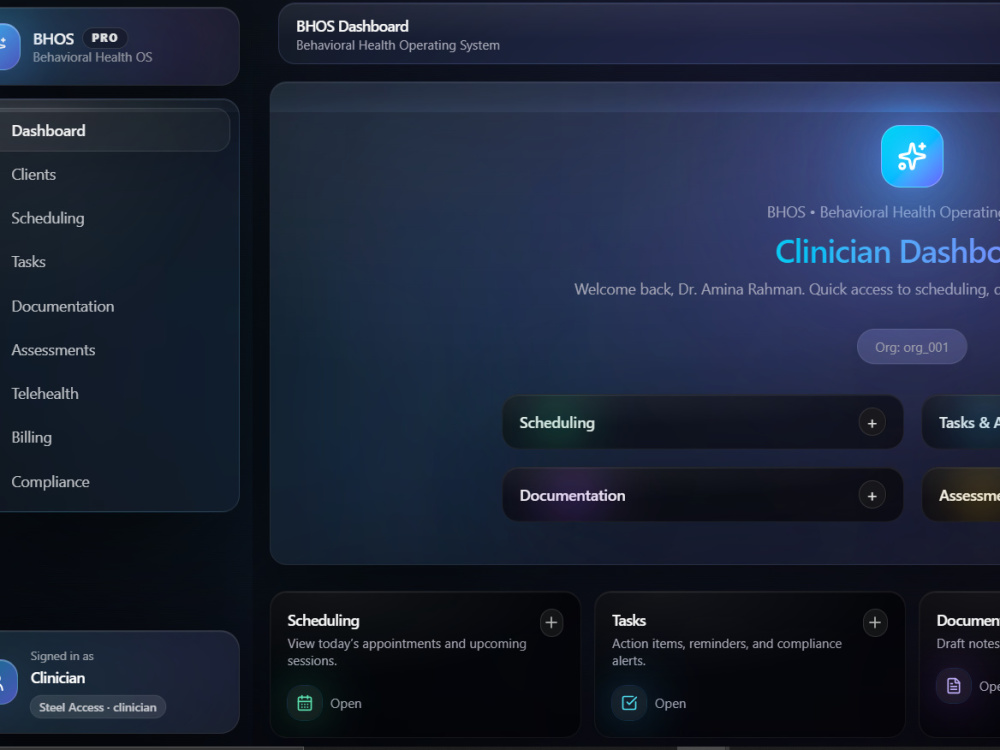This screenshot has height=750, width=1000.
Task: Click the PRO badge beside BHOS
Action: [x=105, y=38]
